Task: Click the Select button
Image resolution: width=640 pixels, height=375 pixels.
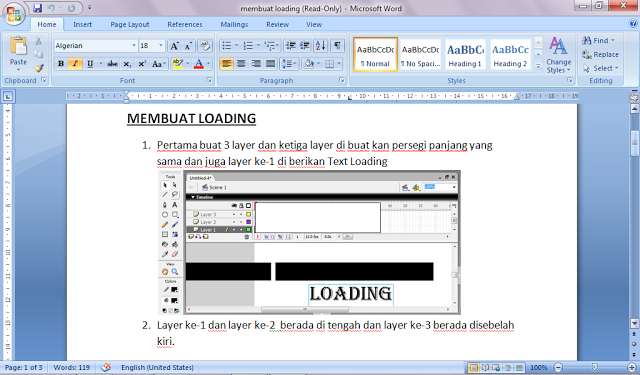Action: (x=601, y=68)
